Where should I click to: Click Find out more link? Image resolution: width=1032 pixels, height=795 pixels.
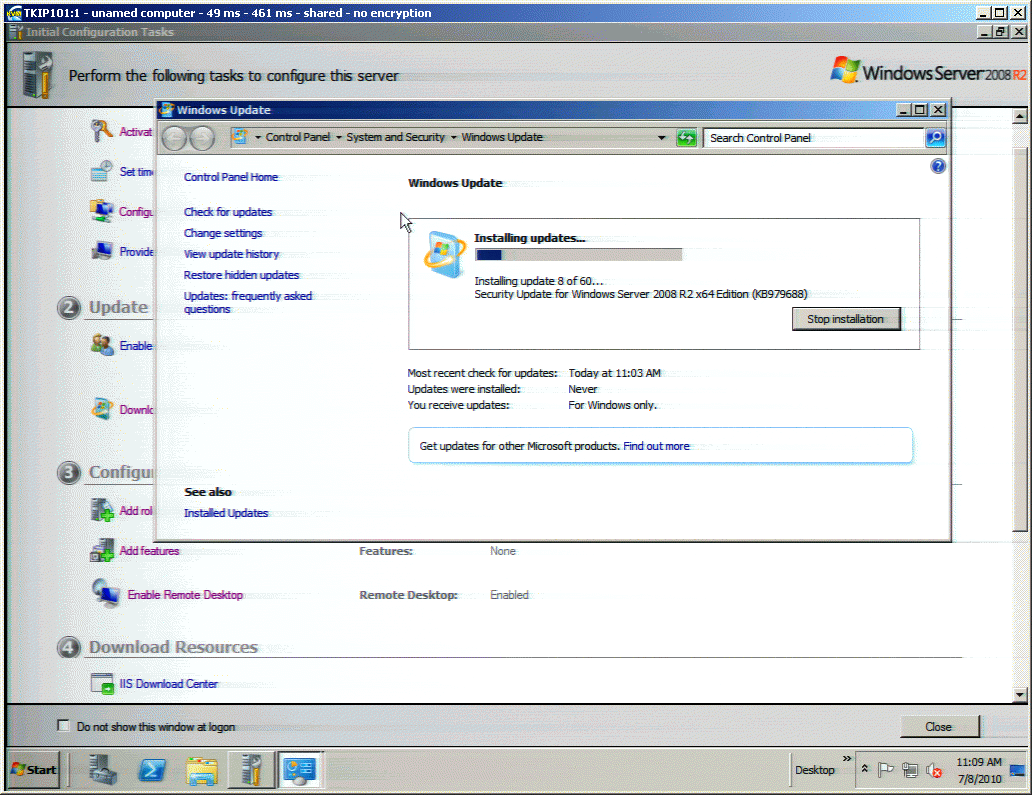click(x=656, y=446)
